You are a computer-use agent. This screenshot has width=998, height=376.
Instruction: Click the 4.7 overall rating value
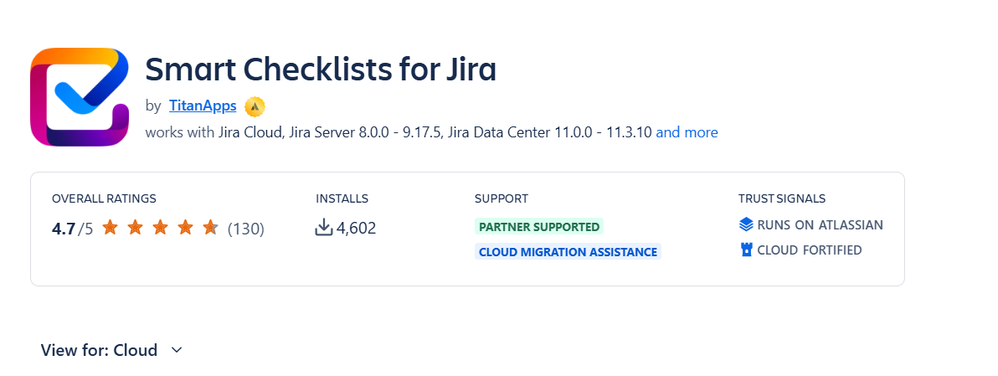(64, 228)
